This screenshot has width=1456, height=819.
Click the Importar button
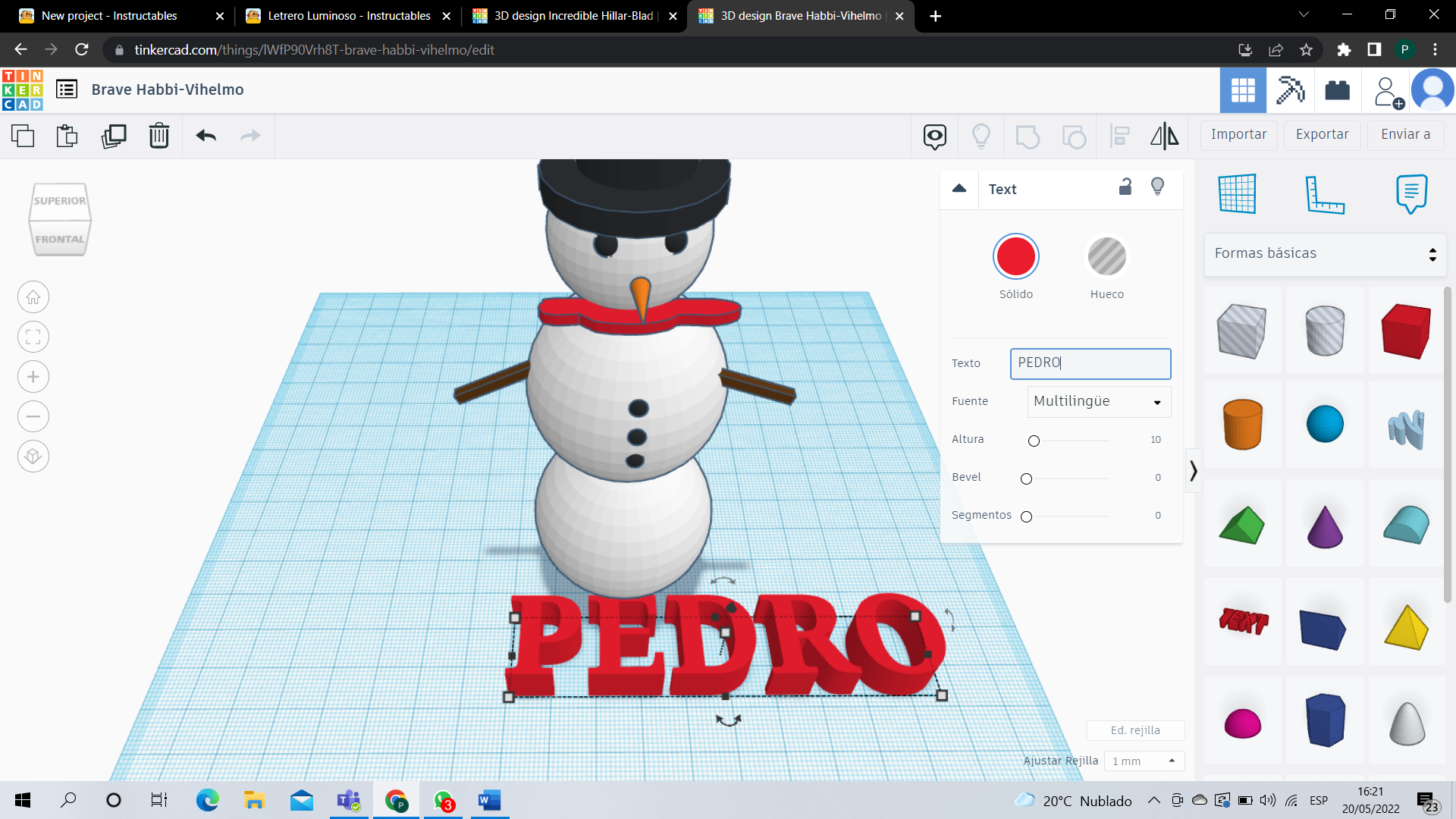[1238, 134]
